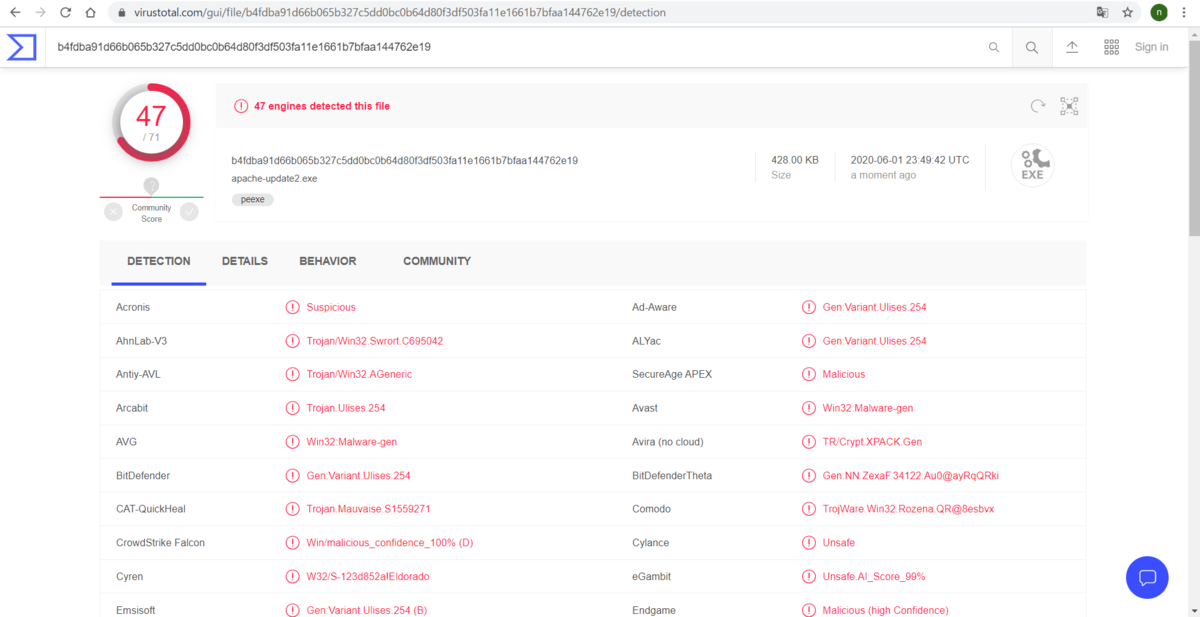Open the chat bubble button
Image resolution: width=1200 pixels, height=617 pixels.
click(x=1147, y=577)
